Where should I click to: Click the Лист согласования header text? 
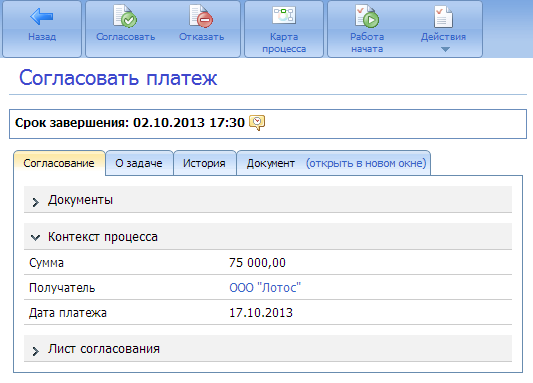click(x=104, y=349)
